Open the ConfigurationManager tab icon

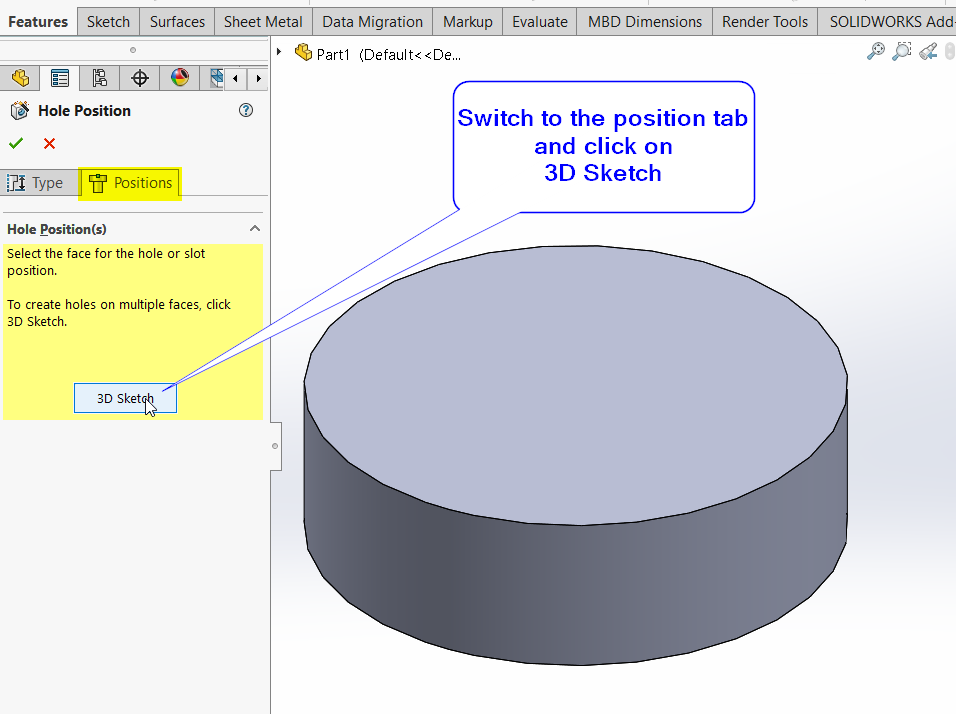(100, 78)
